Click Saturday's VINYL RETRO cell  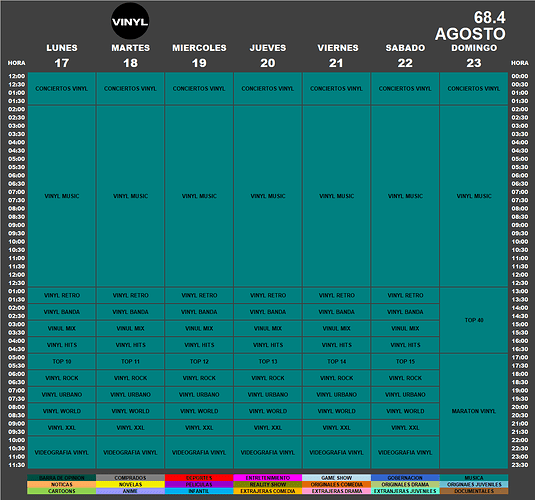coord(405,295)
